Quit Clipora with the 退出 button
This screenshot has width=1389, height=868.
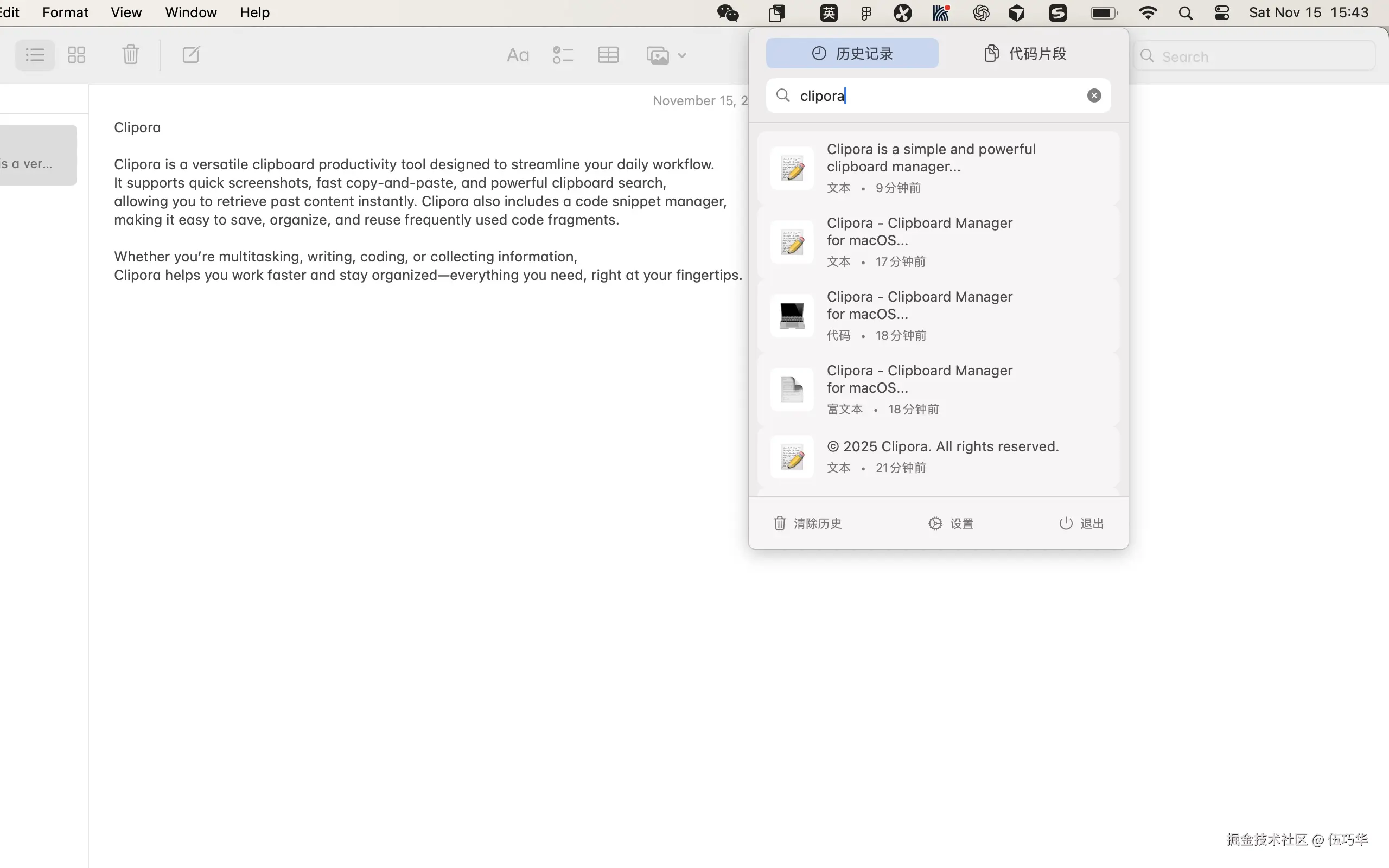[x=1081, y=523]
